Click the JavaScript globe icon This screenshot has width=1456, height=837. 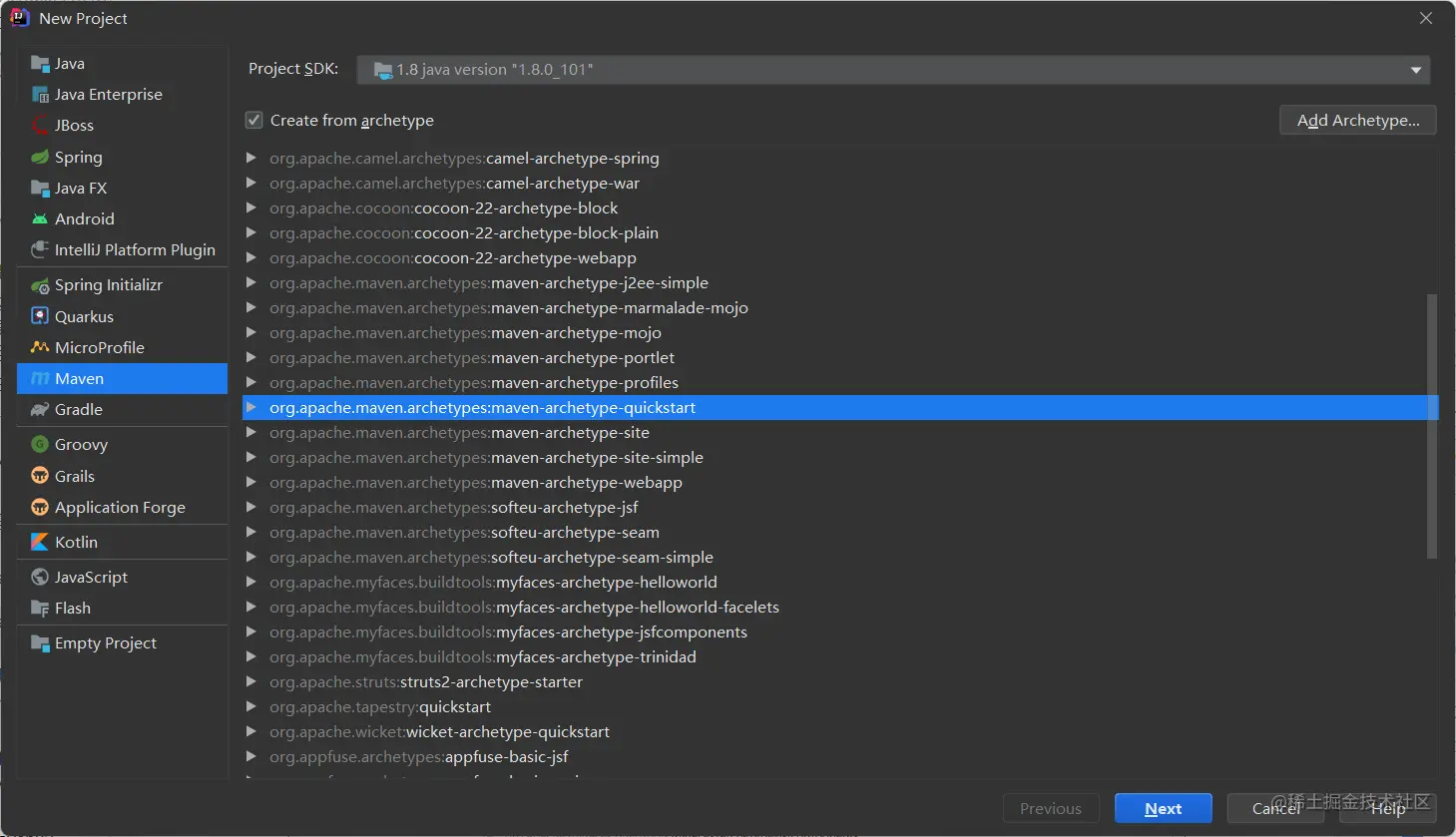coord(40,578)
